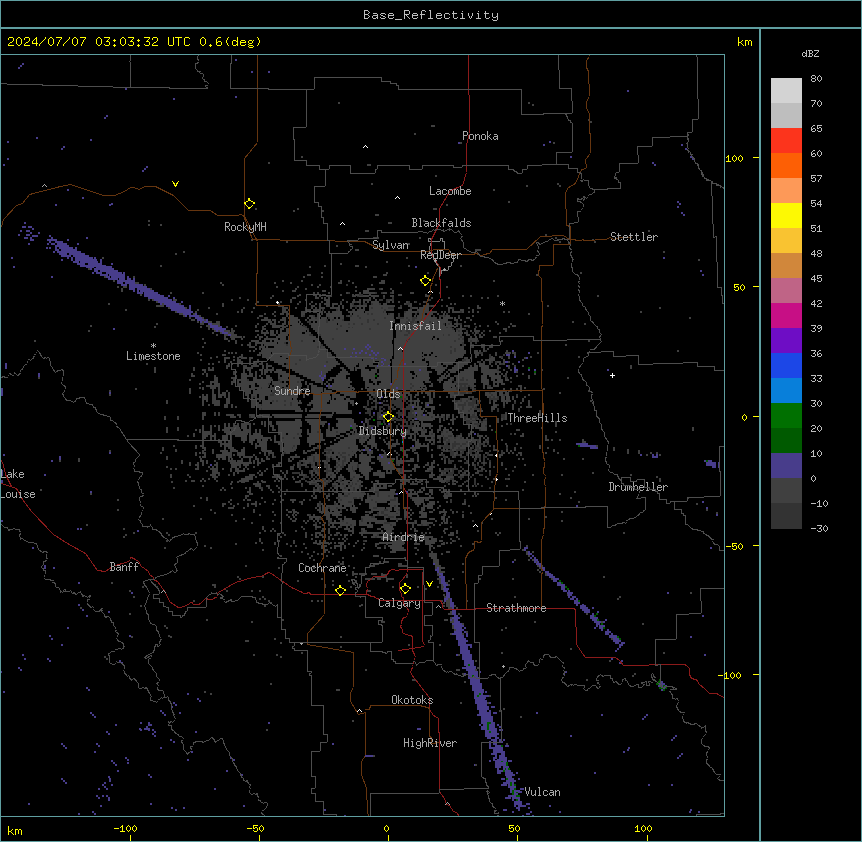
Task: Click the Didsbury city label
Action: point(383,431)
